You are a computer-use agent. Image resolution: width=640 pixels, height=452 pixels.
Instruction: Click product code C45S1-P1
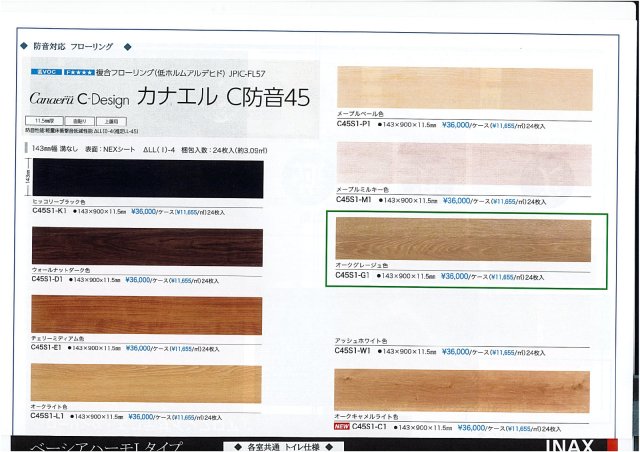click(x=353, y=124)
